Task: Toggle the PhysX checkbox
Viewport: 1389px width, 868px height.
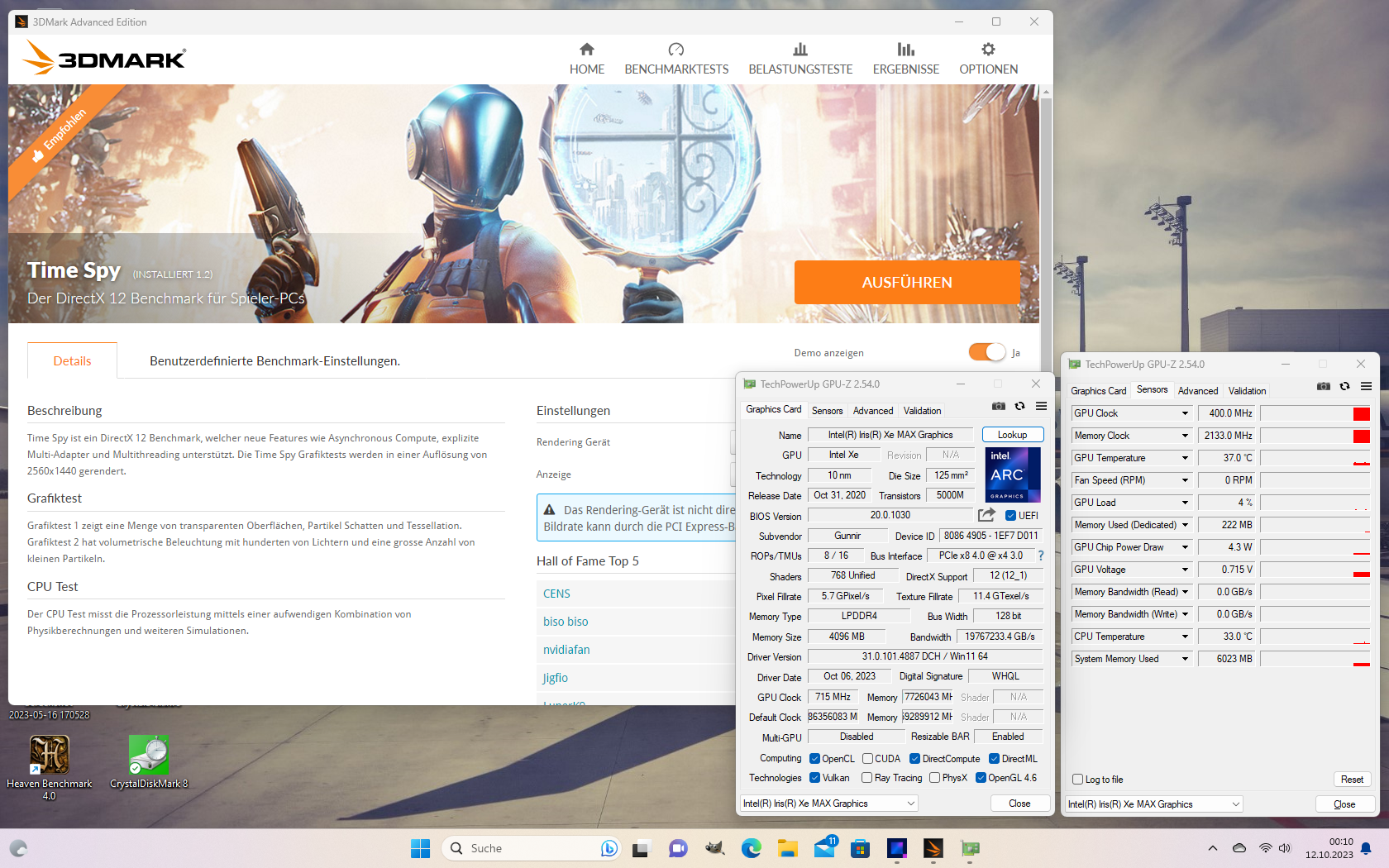Action: coord(935,778)
